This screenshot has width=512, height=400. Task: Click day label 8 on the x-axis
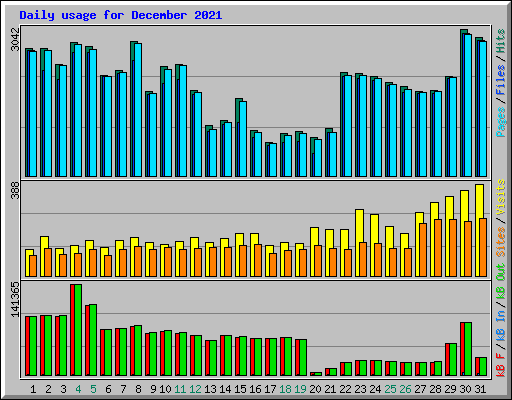[x=138, y=389]
